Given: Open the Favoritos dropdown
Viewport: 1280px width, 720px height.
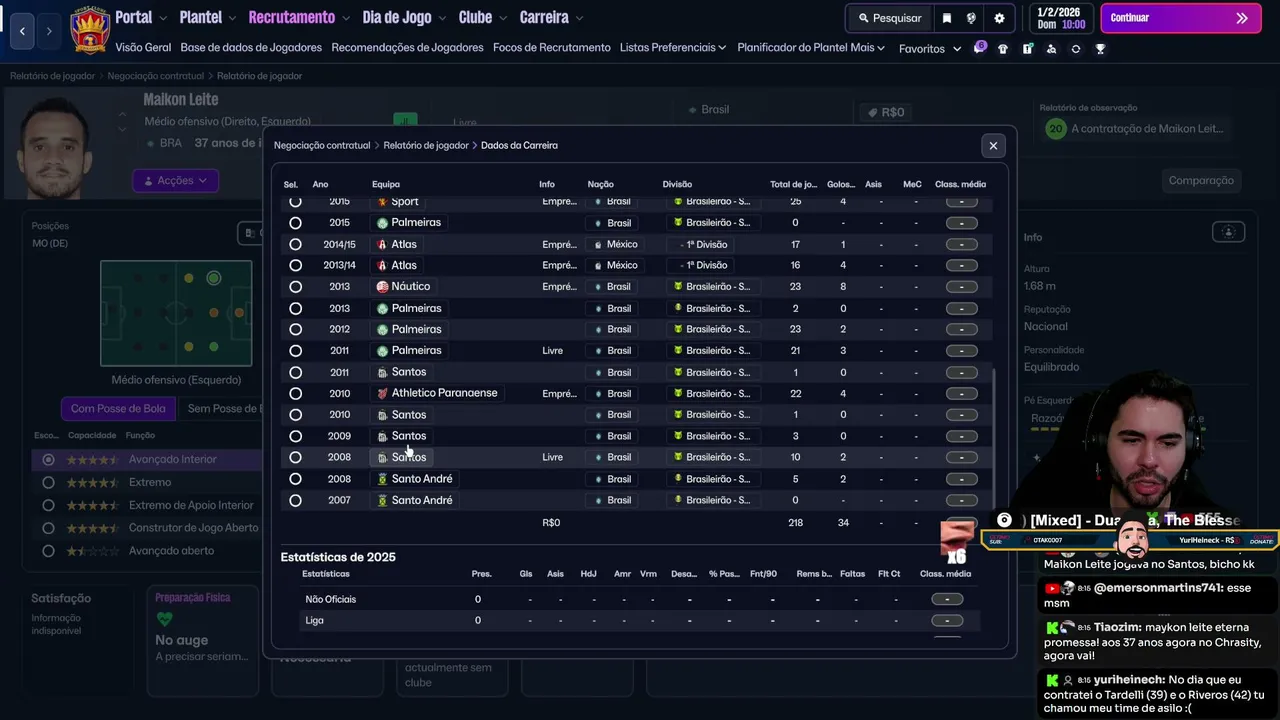Looking at the screenshot, I should coord(929,49).
